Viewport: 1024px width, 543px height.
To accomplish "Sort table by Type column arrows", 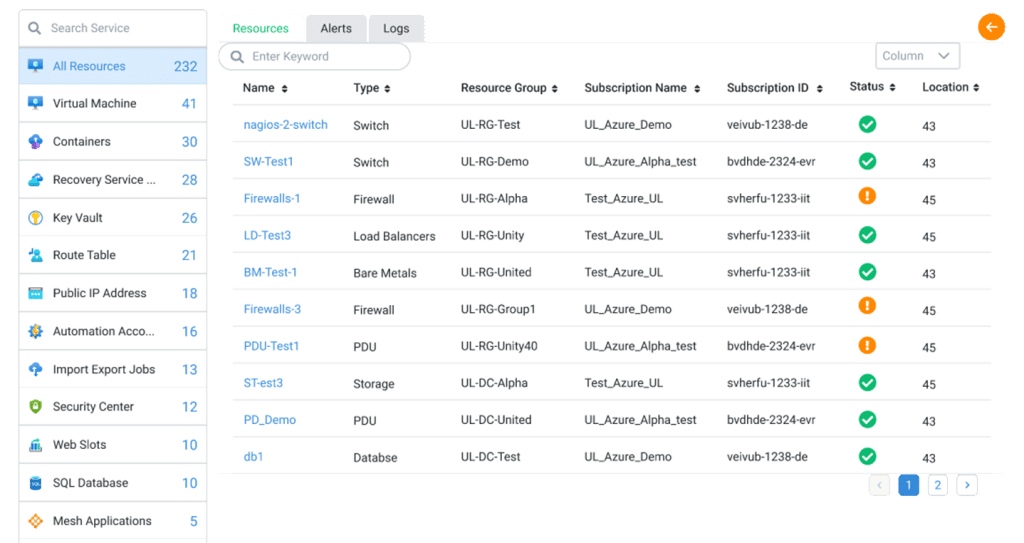I will (x=387, y=89).
